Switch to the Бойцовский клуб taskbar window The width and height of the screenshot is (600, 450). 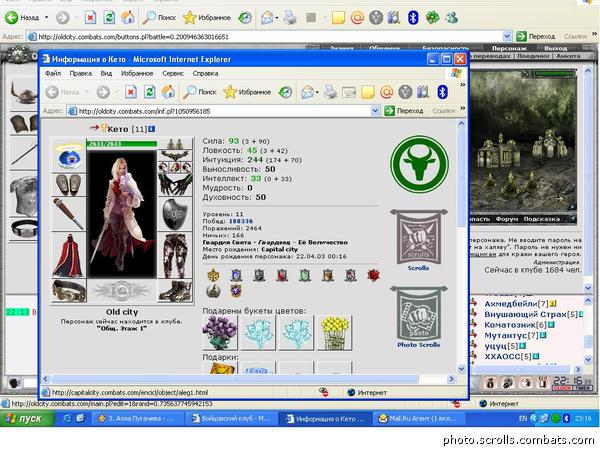click(x=232, y=419)
